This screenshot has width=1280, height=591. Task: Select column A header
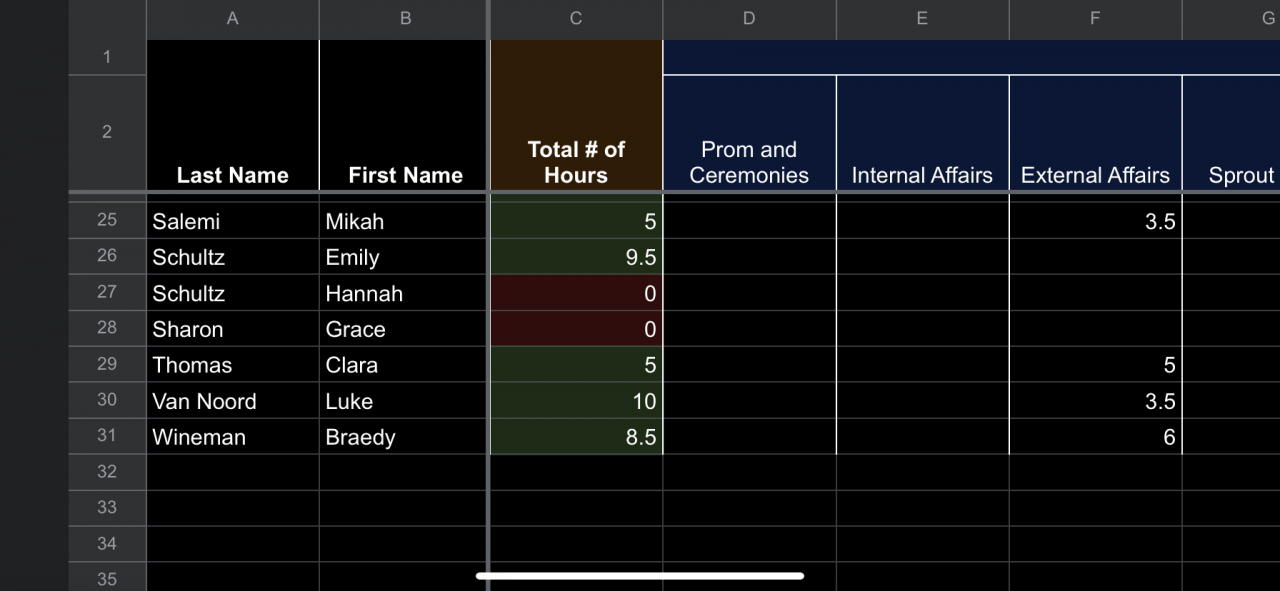coord(232,18)
